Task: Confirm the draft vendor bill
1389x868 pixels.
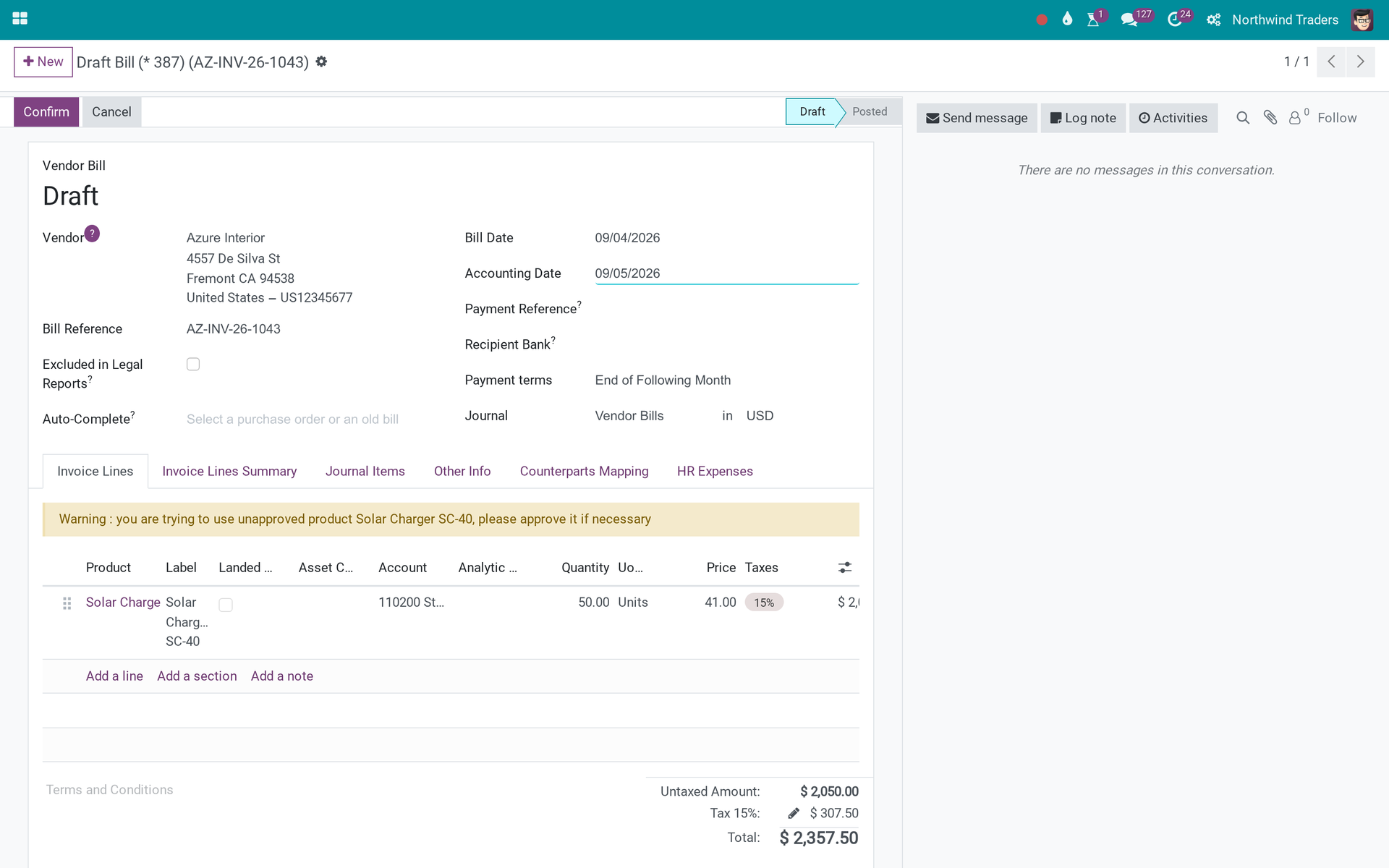Action: 46,112
